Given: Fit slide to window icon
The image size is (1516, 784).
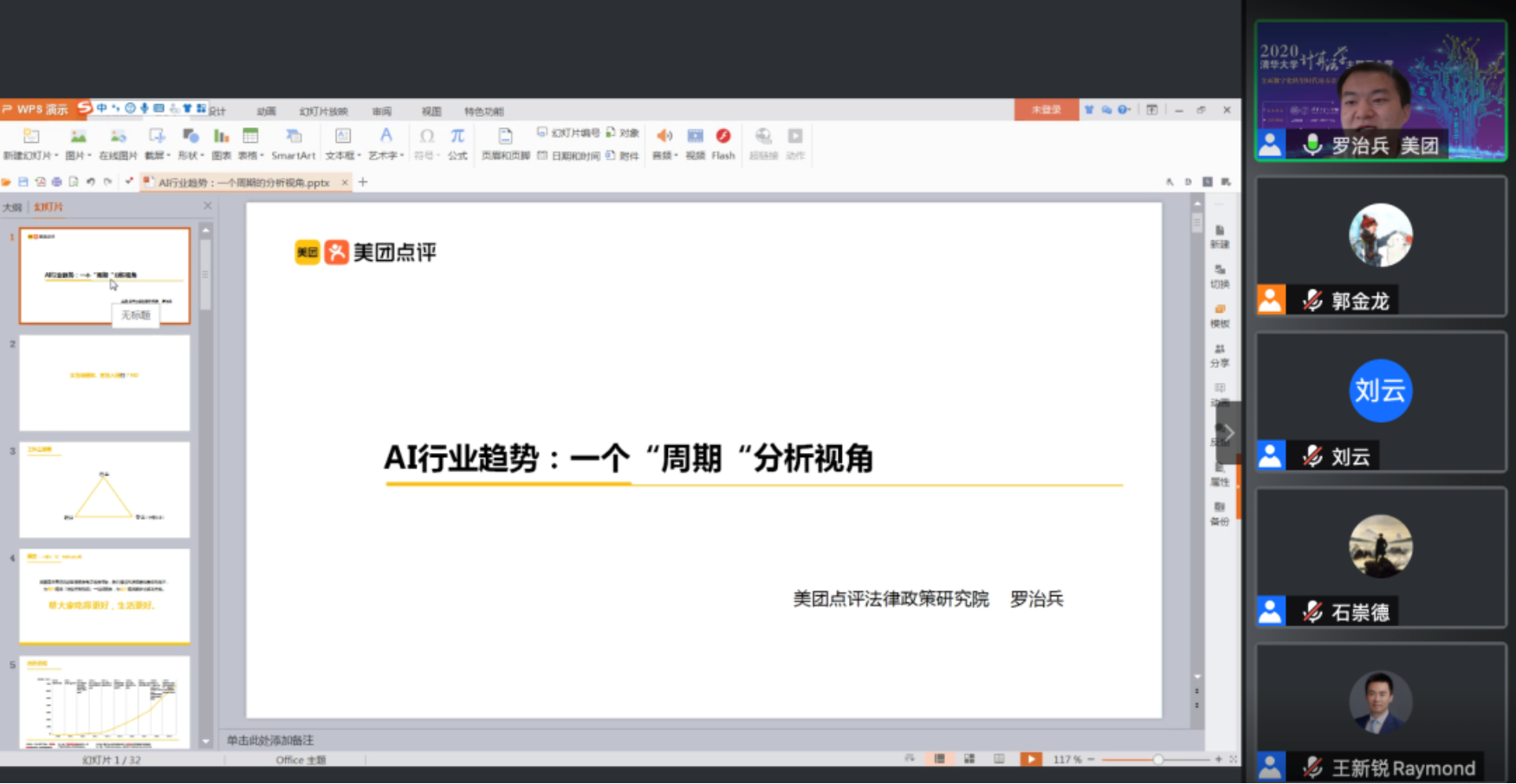Looking at the screenshot, I should 1234,760.
